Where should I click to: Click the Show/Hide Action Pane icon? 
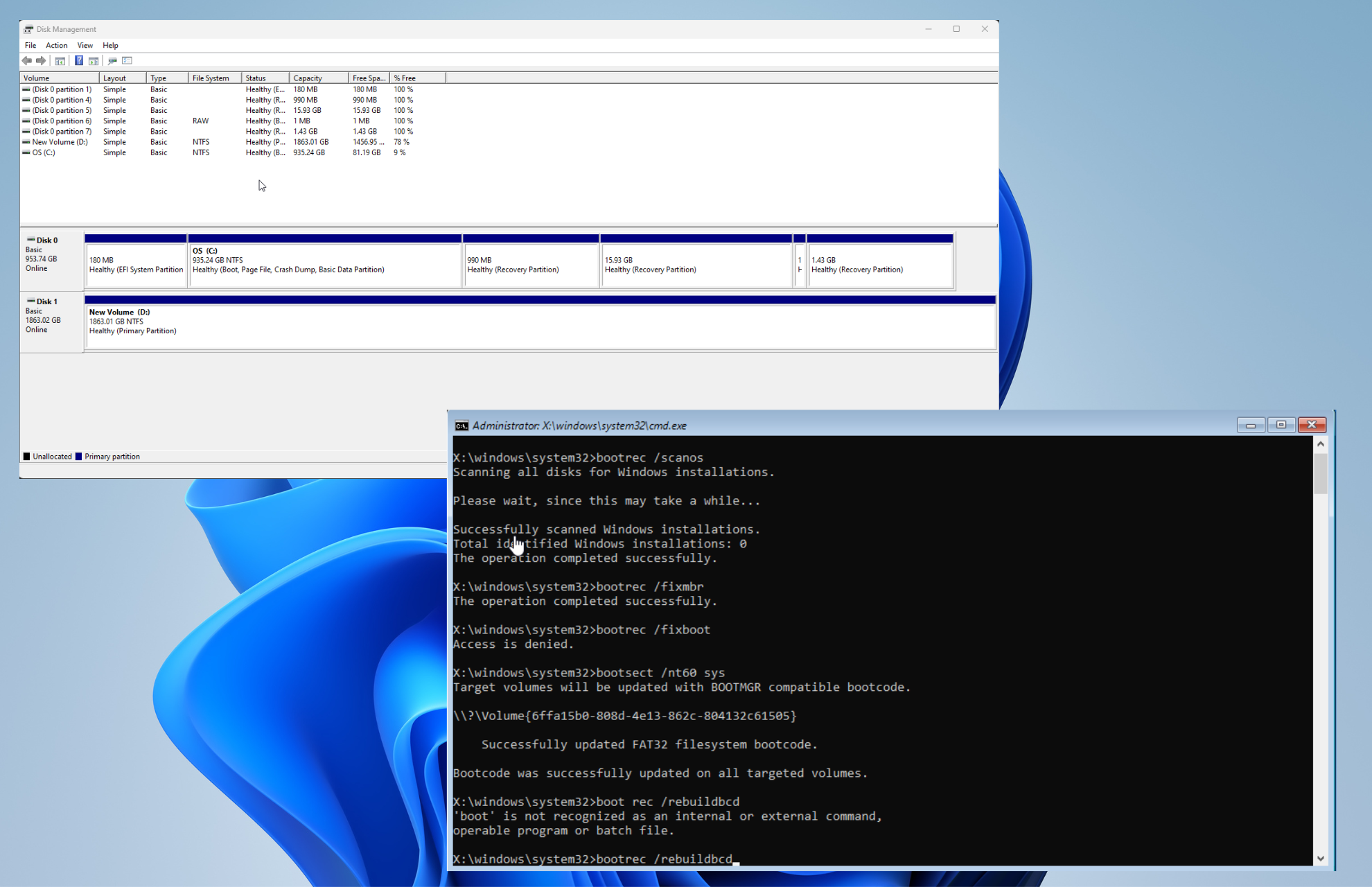point(94,61)
